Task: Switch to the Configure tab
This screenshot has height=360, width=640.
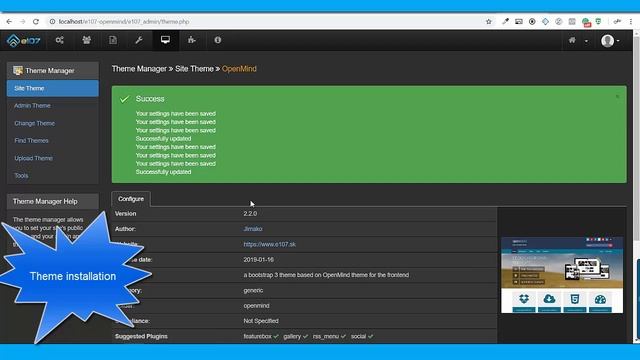Action: [x=131, y=199]
